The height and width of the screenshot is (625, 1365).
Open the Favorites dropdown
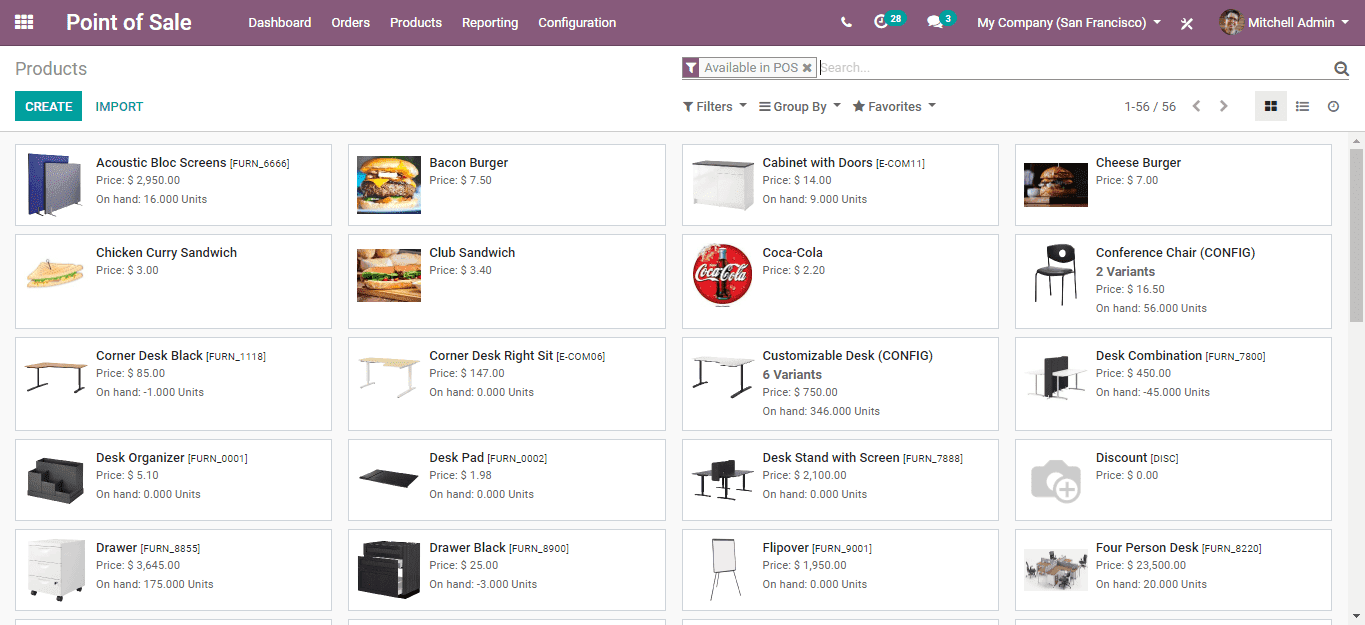click(894, 106)
